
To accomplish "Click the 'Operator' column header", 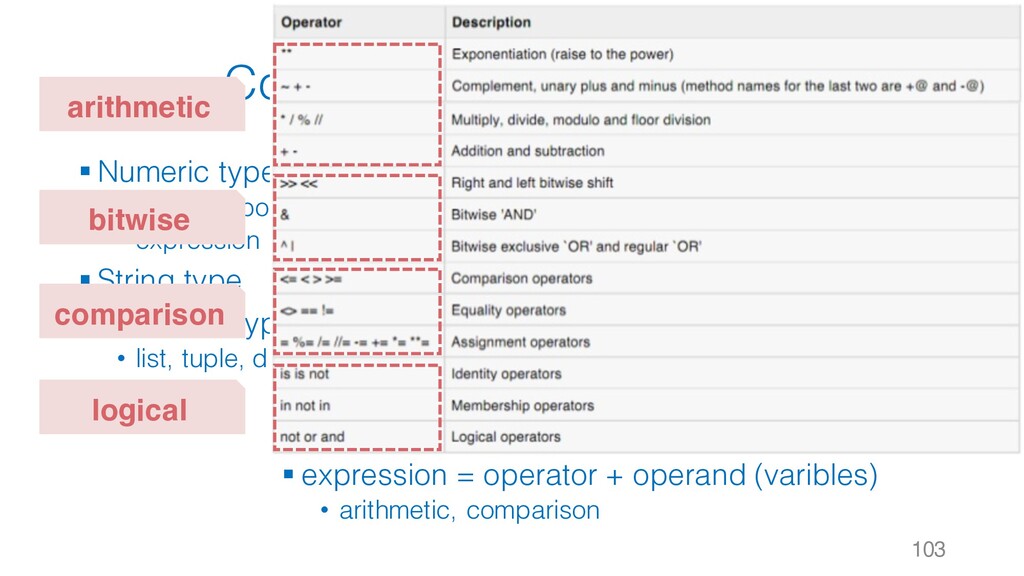I will point(312,21).
